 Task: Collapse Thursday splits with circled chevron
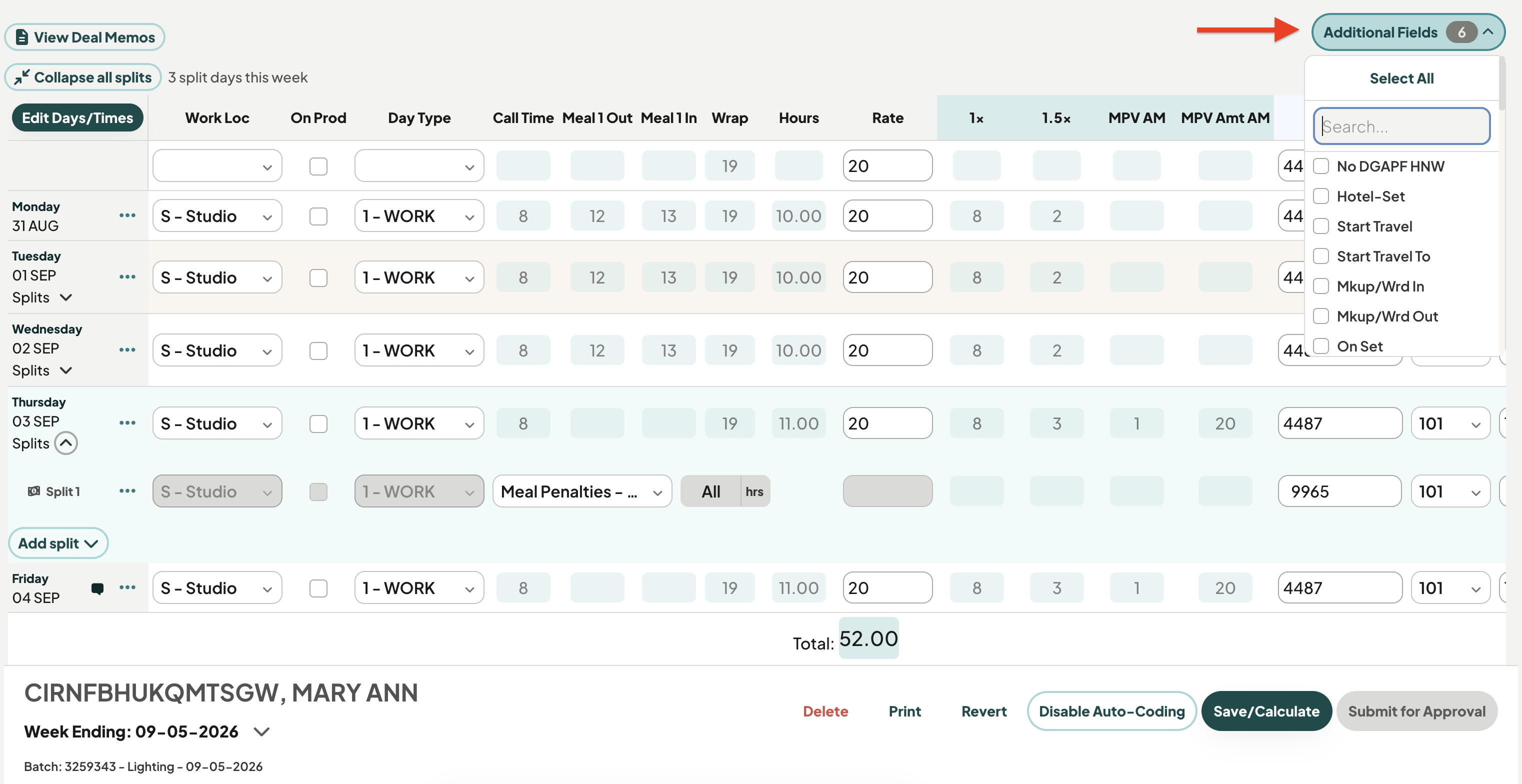pyautogui.click(x=66, y=443)
